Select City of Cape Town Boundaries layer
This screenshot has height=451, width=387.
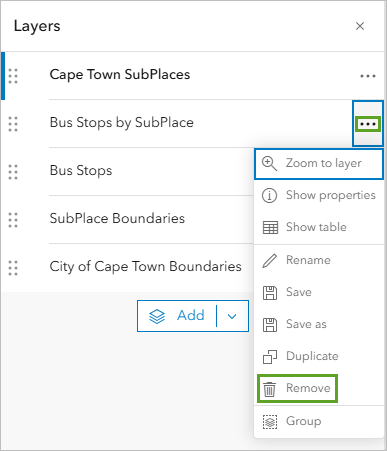pyautogui.click(x=145, y=267)
